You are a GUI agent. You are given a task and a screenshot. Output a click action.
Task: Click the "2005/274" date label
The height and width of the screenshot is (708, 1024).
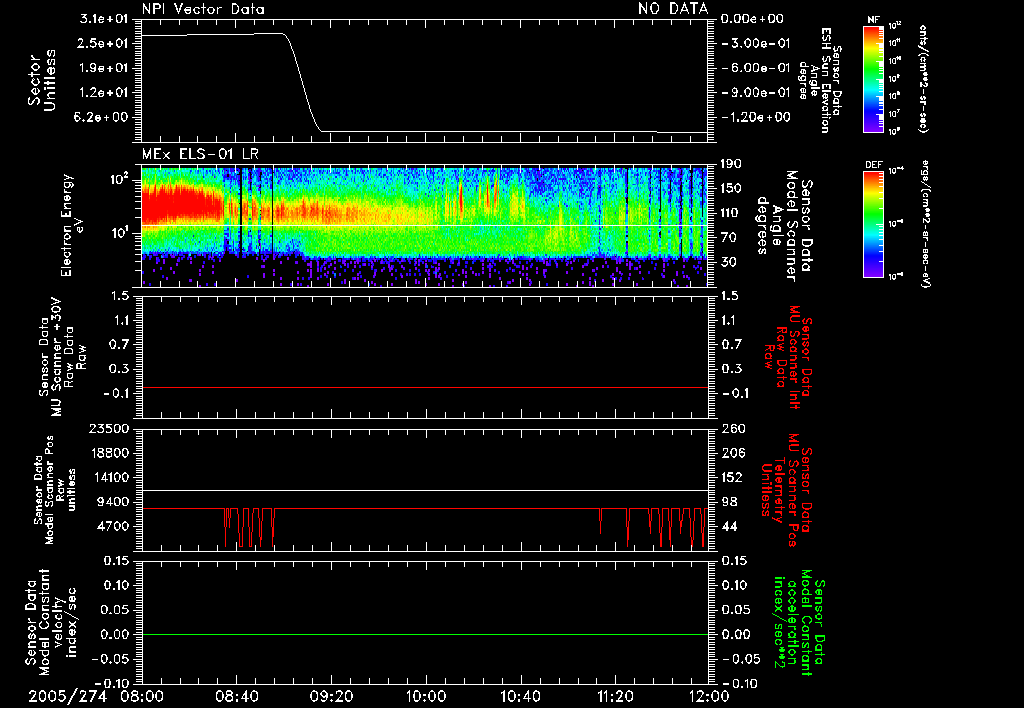tap(69, 697)
